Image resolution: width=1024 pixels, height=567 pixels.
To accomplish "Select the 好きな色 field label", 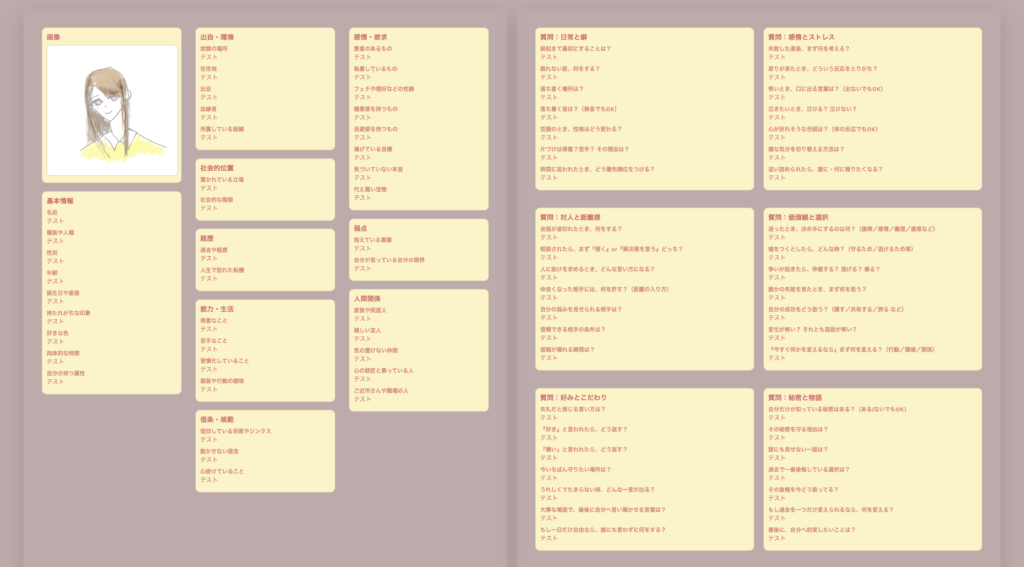I will pyautogui.click(x=58, y=333).
